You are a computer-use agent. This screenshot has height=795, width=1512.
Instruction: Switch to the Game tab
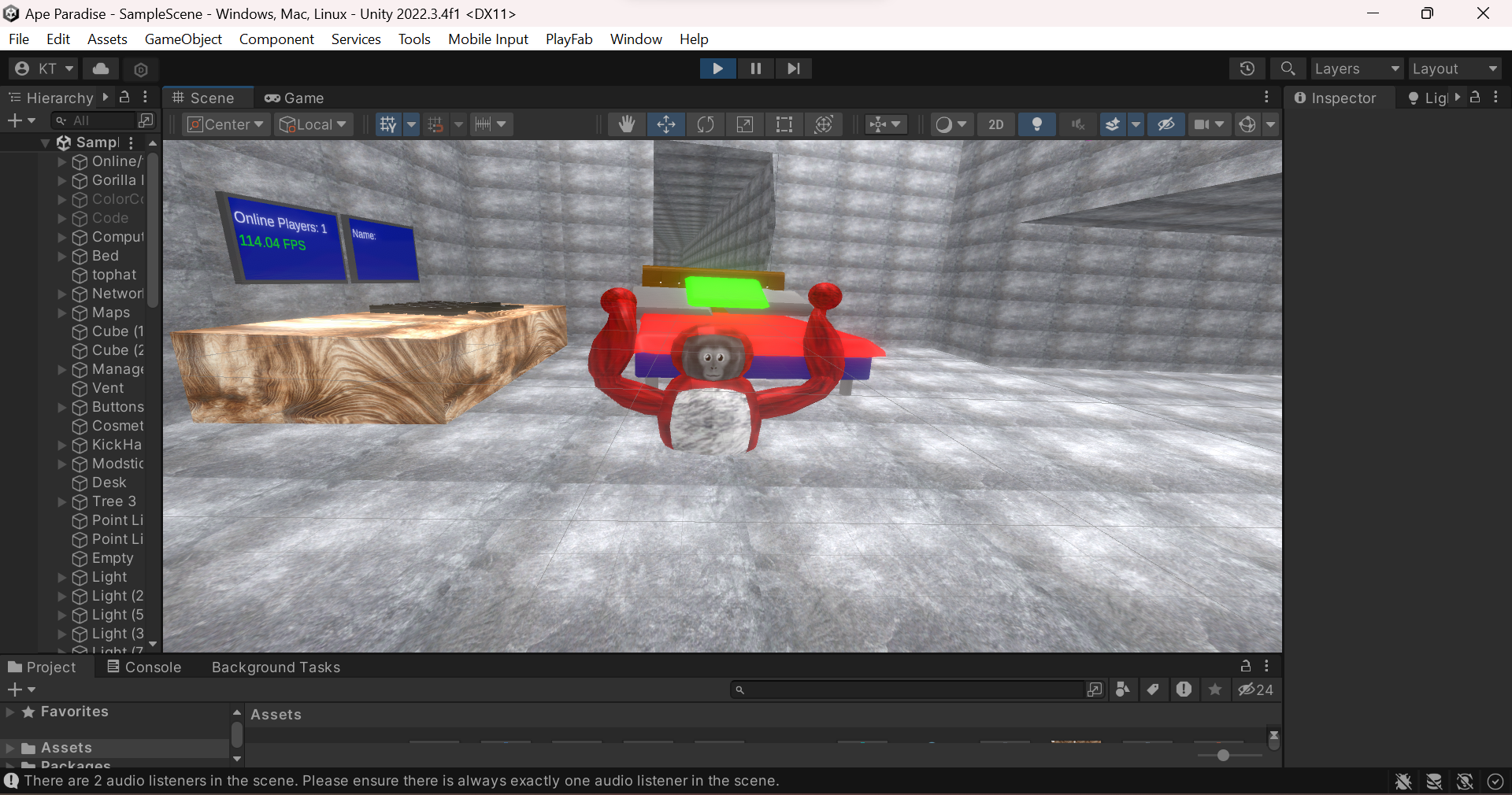[295, 98]
